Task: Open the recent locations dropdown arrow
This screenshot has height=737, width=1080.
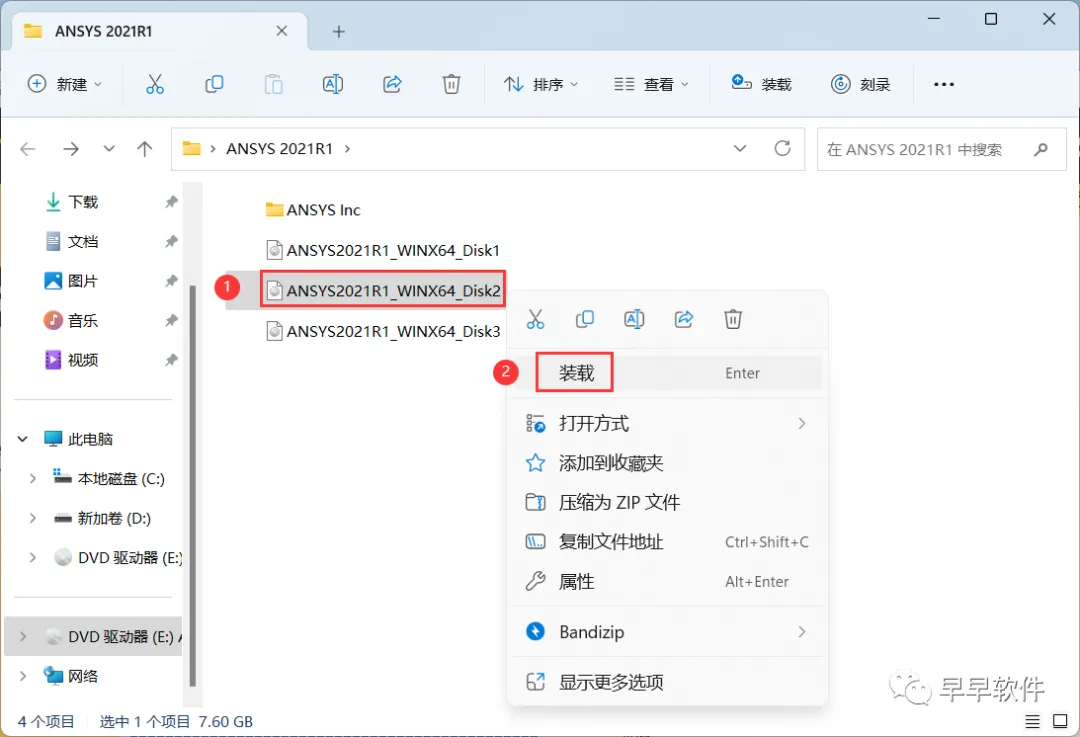Action: click(109, 149)
